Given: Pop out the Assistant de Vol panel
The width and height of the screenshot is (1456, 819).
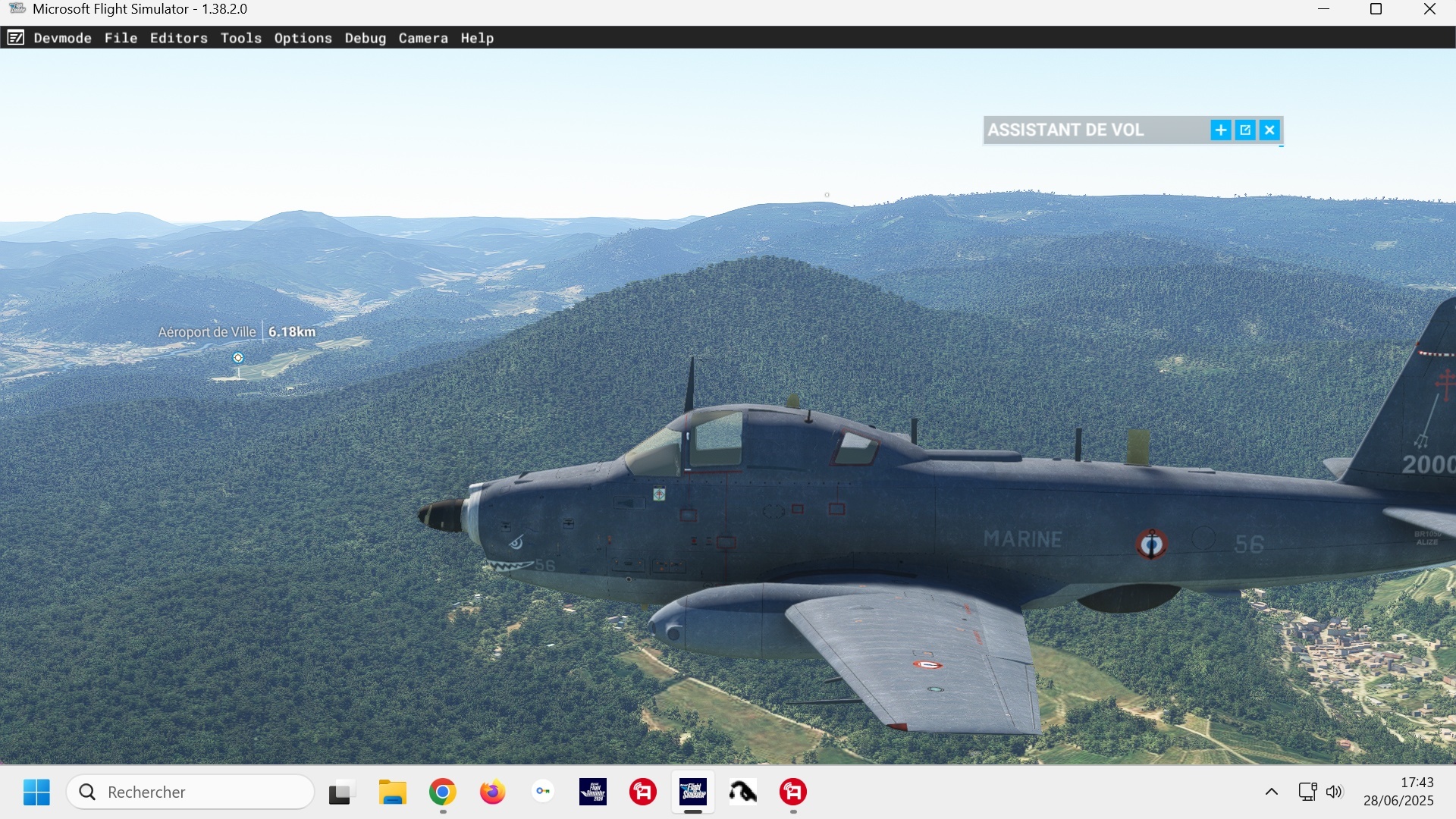Looking at the screenshot, I should (x=1245, y=130).
